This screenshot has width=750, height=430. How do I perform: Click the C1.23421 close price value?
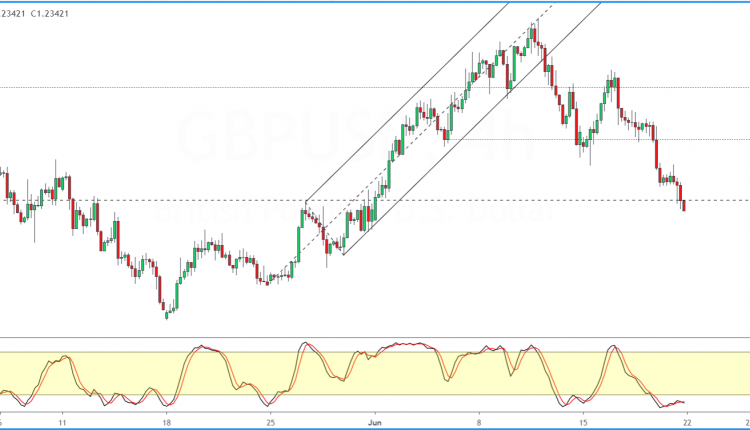(x=50, y=14)
